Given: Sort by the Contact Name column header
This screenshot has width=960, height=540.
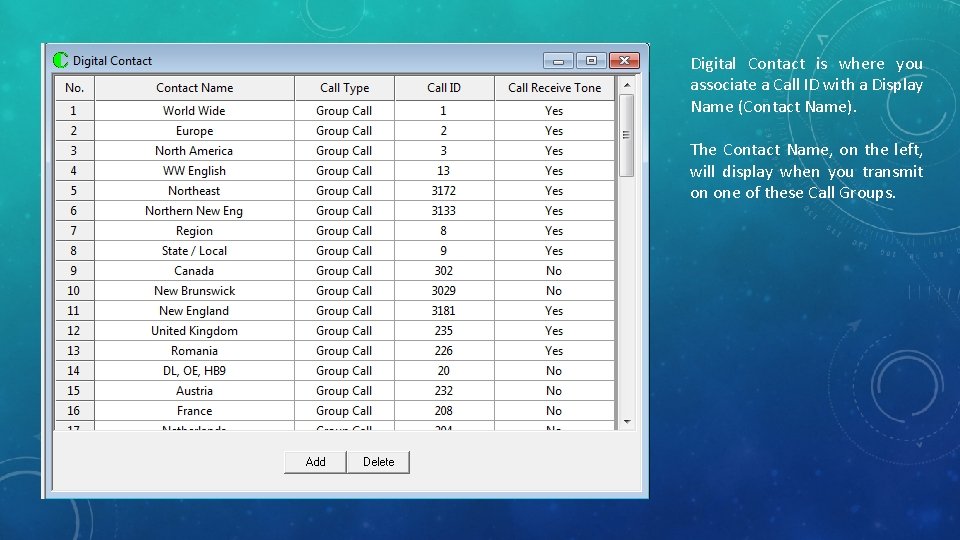Looking at the screenshot, I should click(x=195, y=88).
